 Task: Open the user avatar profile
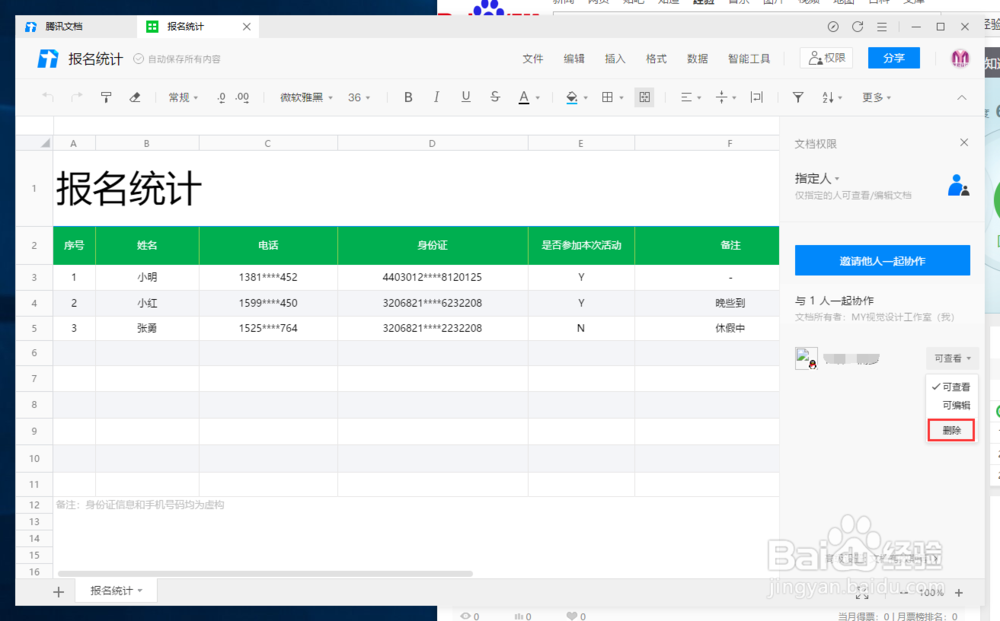(960, 59)
